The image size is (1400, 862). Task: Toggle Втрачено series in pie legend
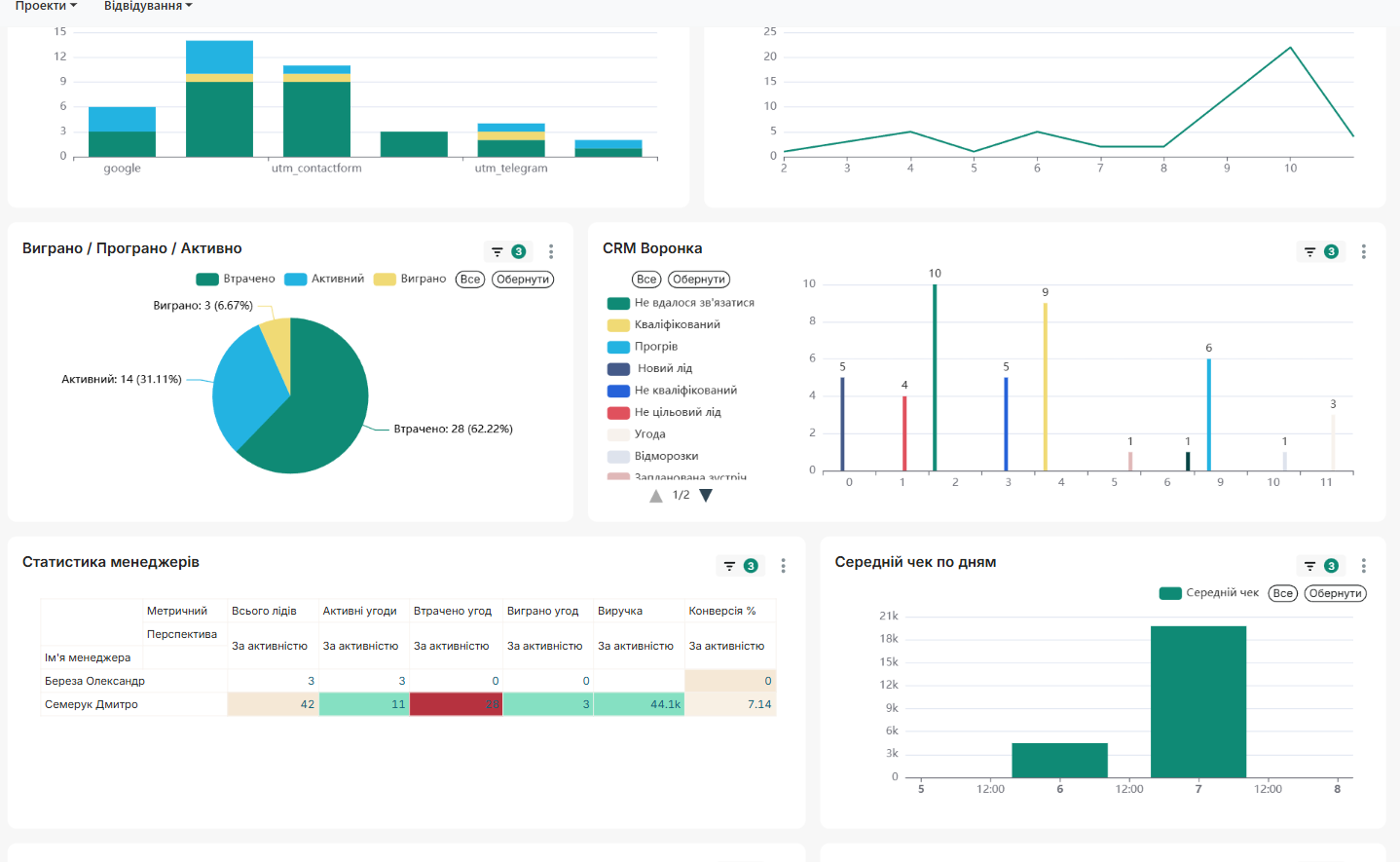236,279
